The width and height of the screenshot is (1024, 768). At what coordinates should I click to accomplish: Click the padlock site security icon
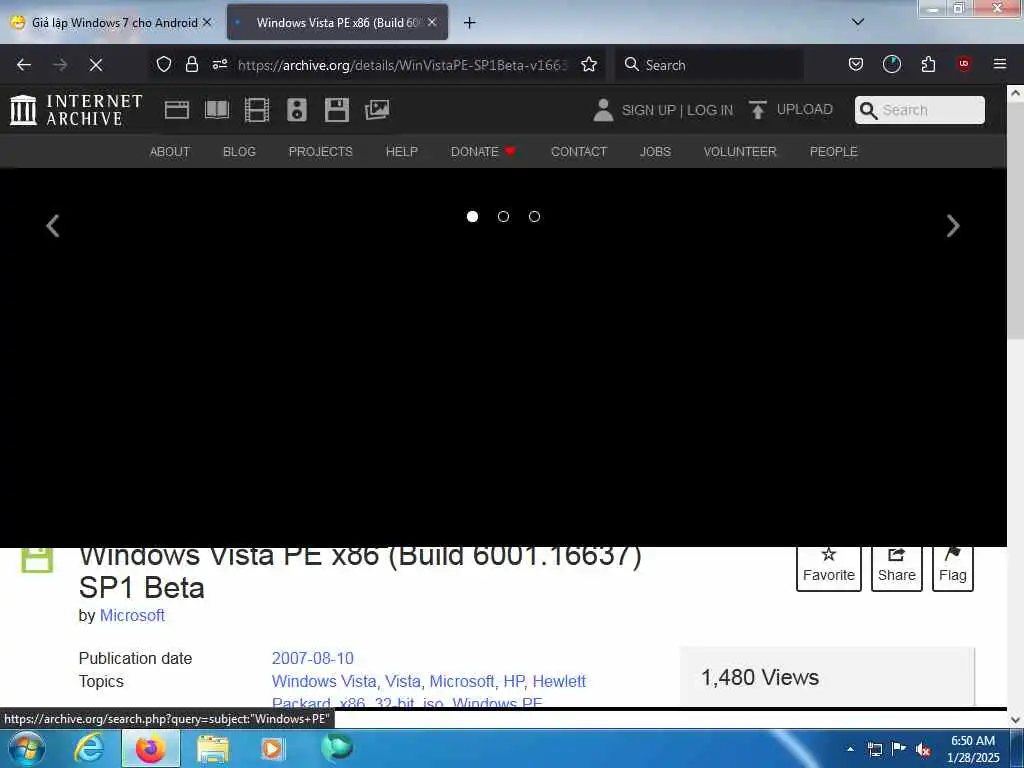(x=191, y=64)
